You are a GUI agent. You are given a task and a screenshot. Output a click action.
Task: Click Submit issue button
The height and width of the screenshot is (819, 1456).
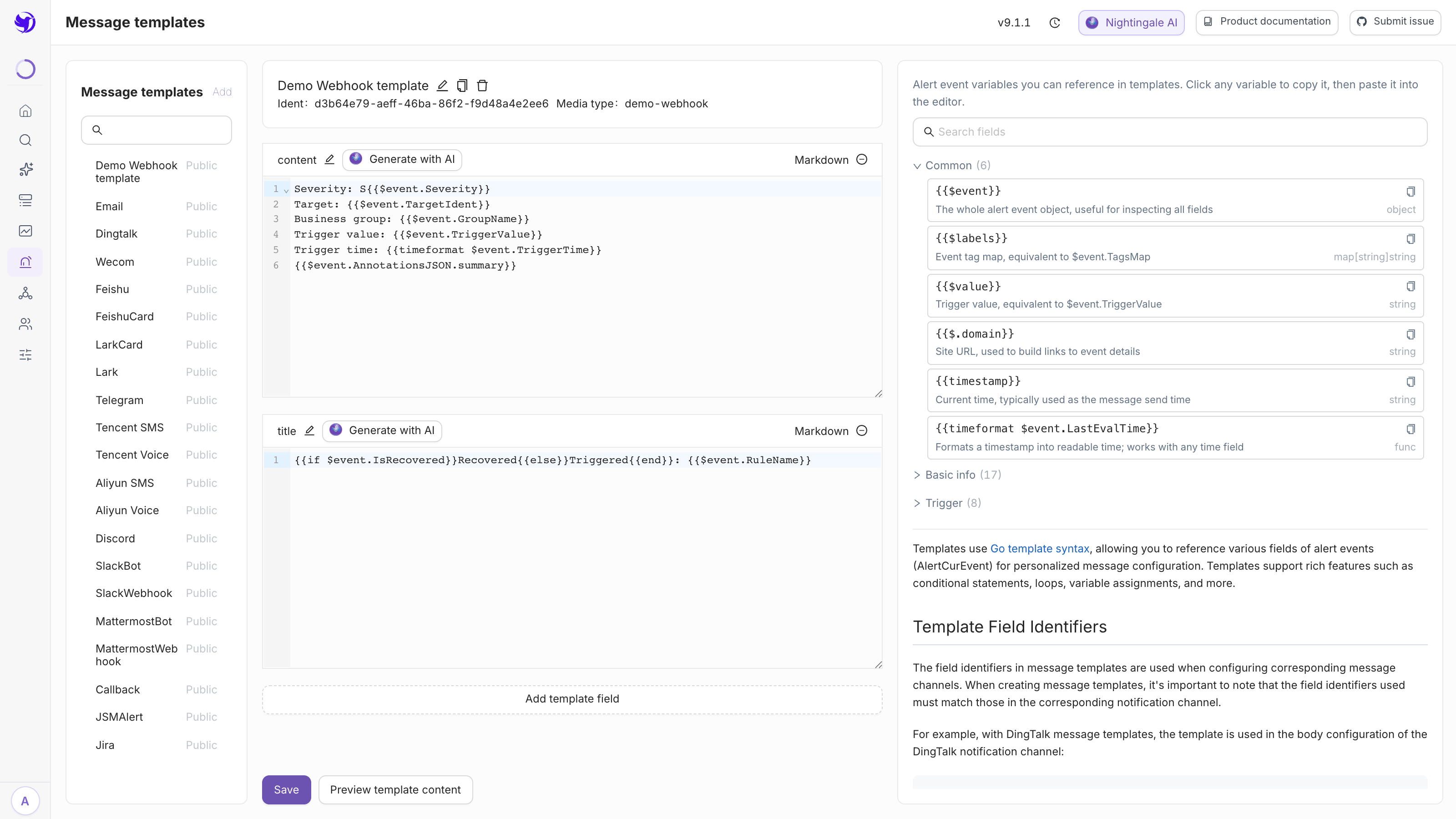[x=1395, y=22]
